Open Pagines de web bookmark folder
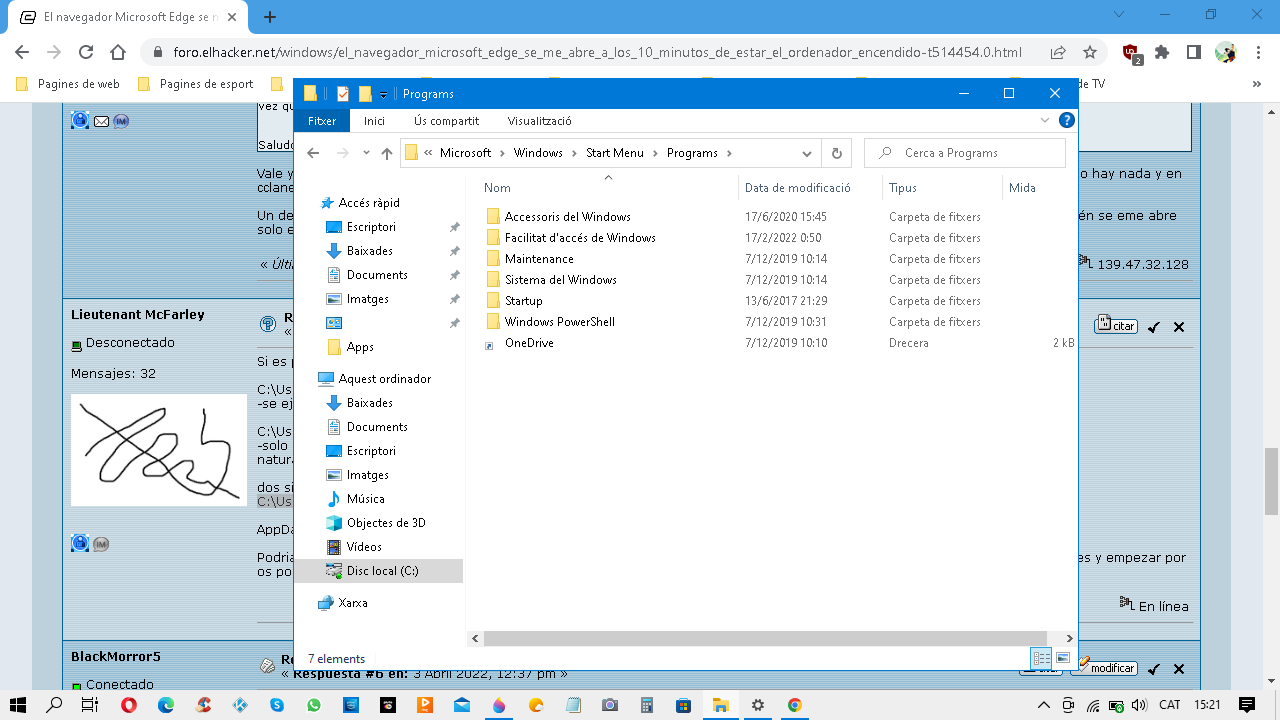1280x720 pixels. pos(68,84)
